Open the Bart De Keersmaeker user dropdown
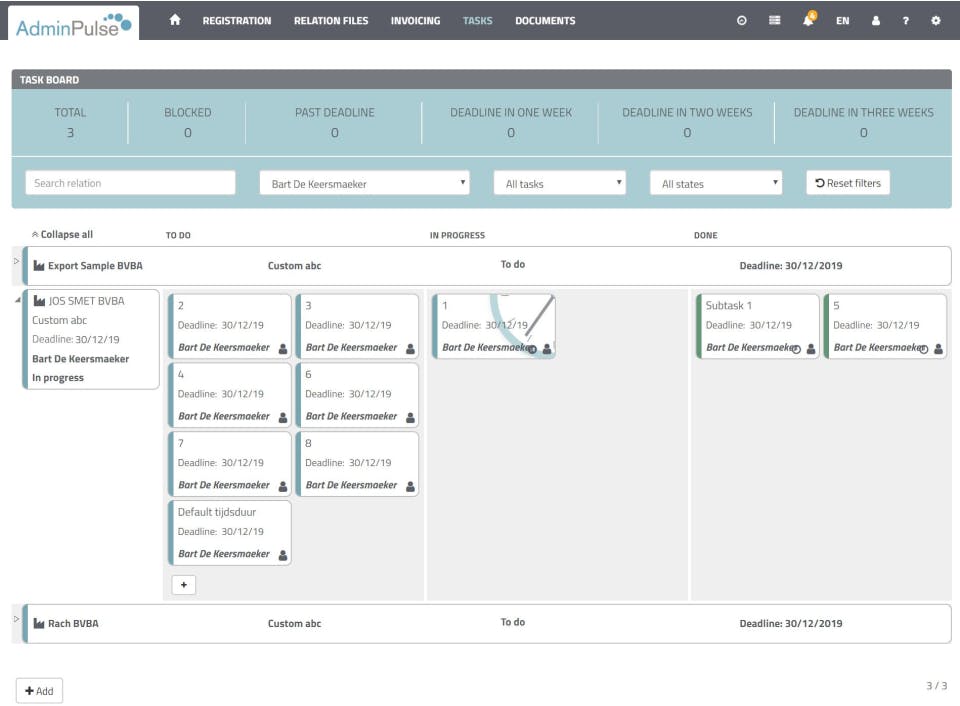The width and height of the screenshot is (960, 706). pyautogui.click(x=364, y=183)
